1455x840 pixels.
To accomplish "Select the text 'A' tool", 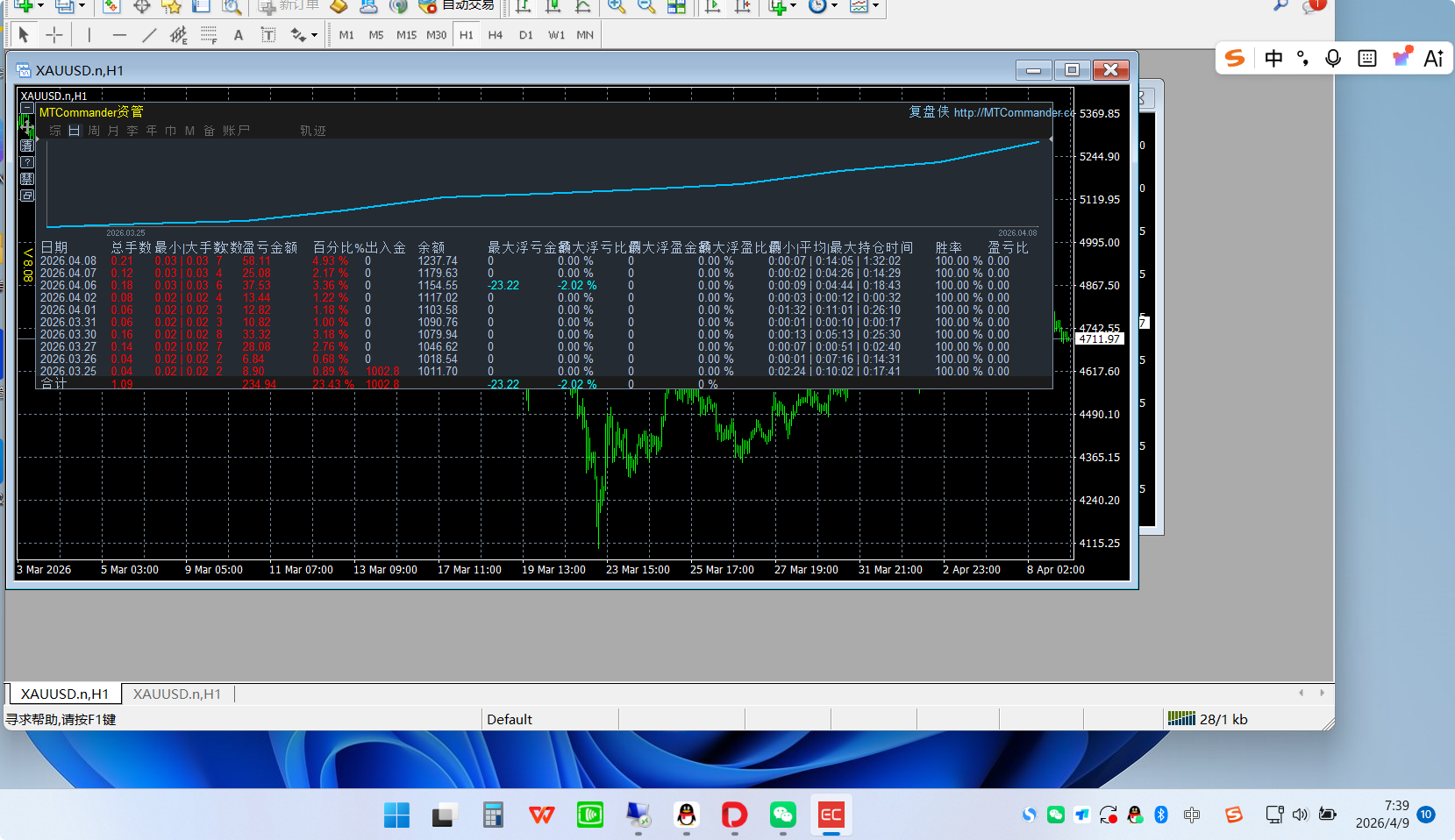I will click(x=239, y=35).
